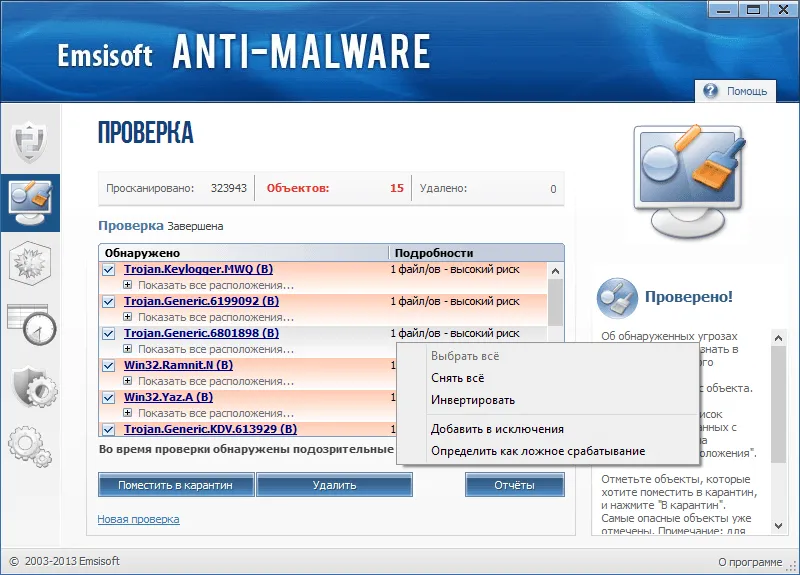800x575 pixels.
Task: Open the Guard shield-with-gear sidebar icon
Action: (x=34, y=386)
